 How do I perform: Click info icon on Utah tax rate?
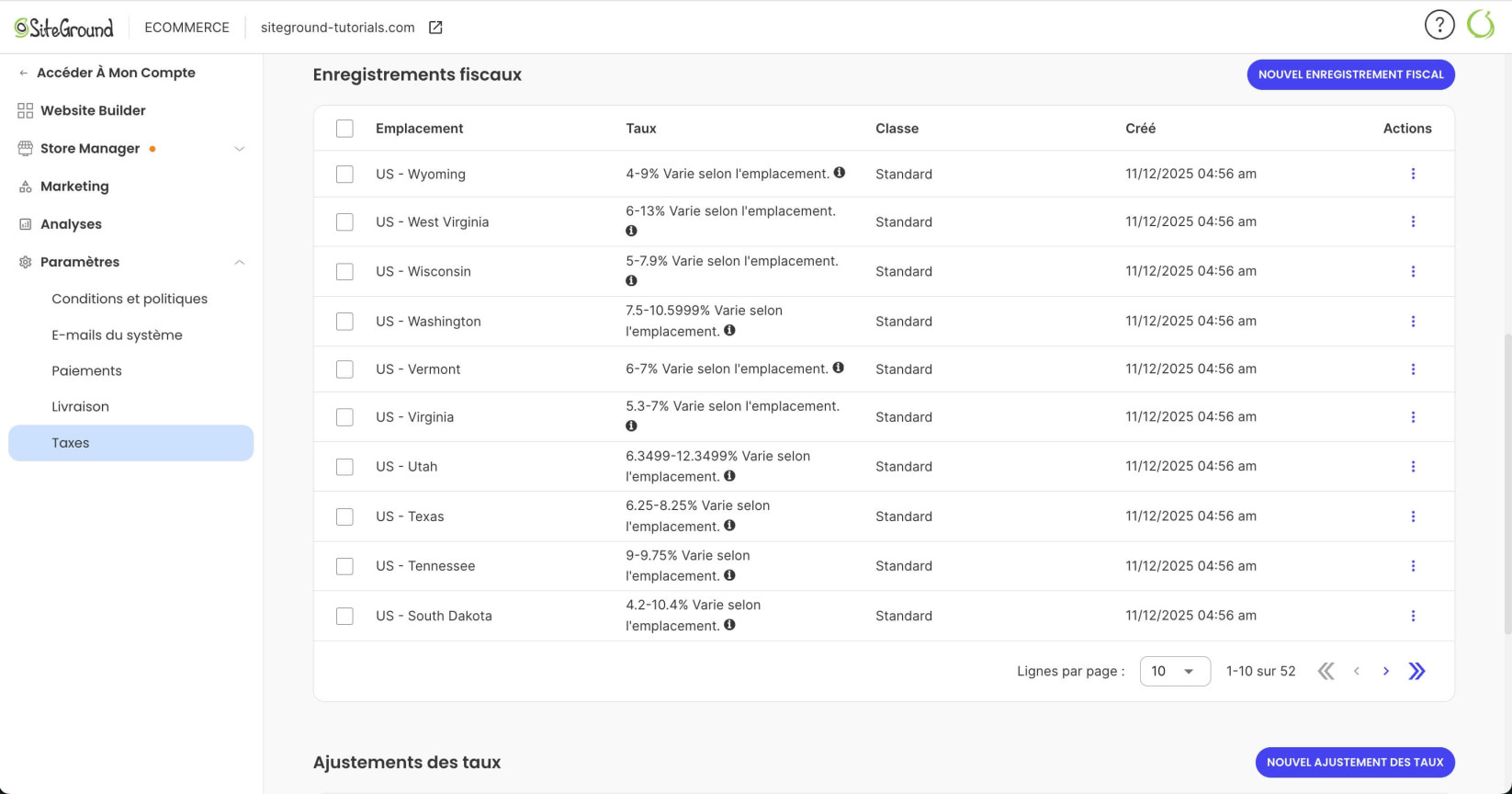(729, 476)
